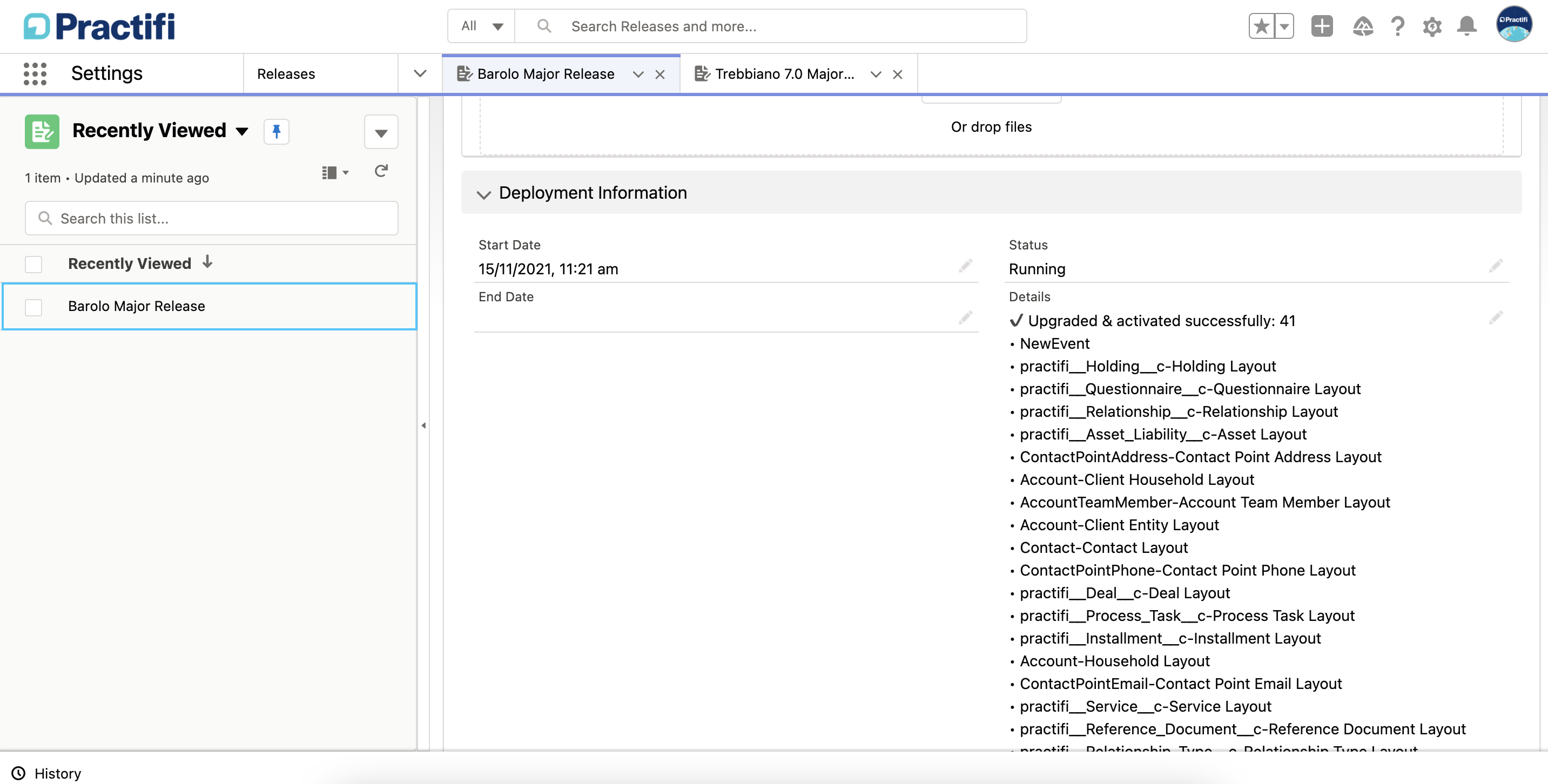Open the Setup gear icon
Image resolution: width=1548 pixels, height=784 pixels.
[1432, 26]
